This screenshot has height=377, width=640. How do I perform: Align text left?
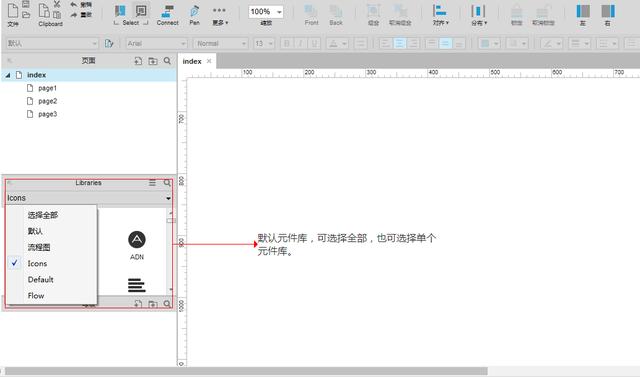tap(385, 43)
